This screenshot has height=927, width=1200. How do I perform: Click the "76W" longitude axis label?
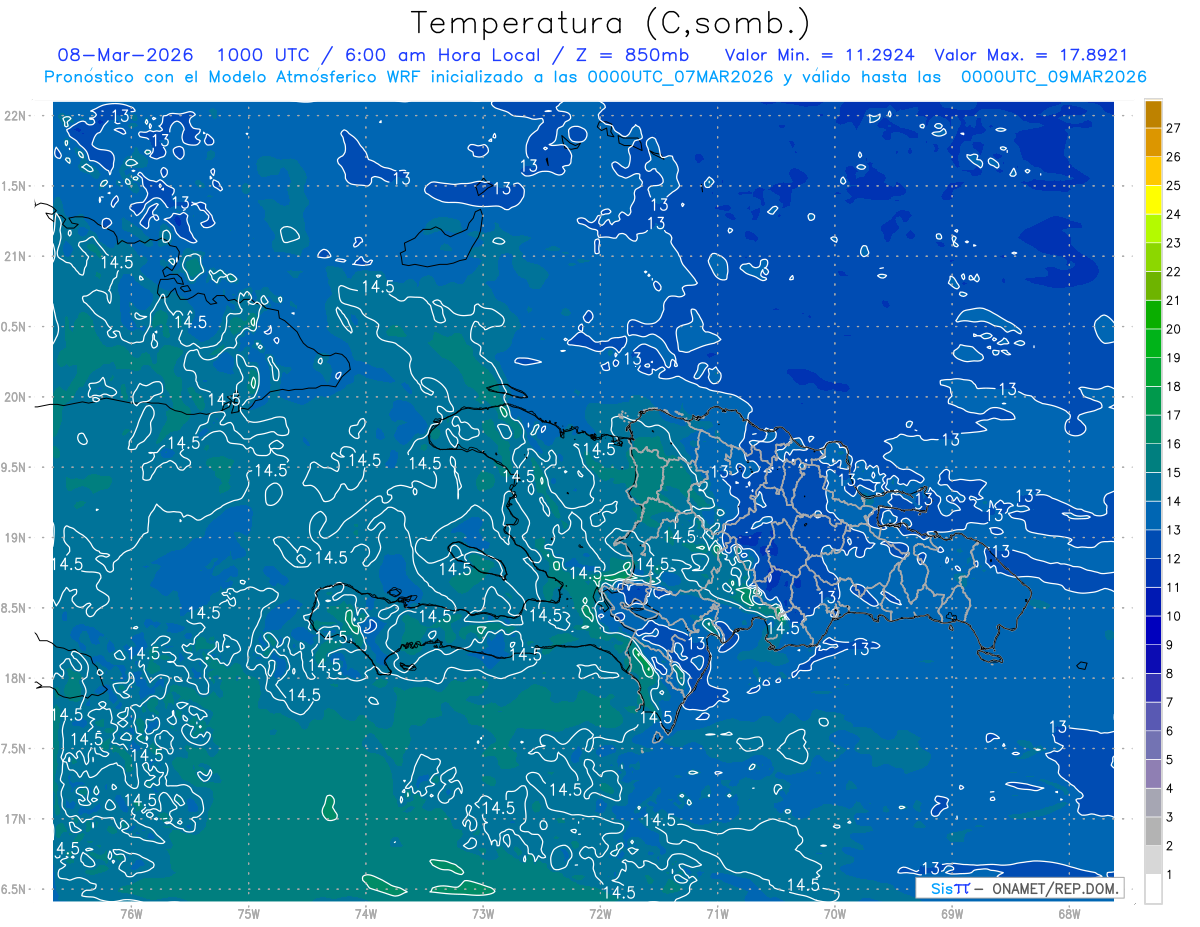[x=131, y=913]
